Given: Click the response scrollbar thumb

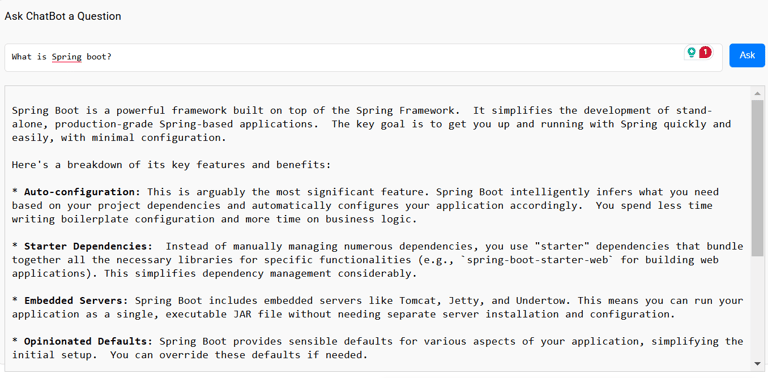Looking at the screenshot, I should click(x=757, y=177).
